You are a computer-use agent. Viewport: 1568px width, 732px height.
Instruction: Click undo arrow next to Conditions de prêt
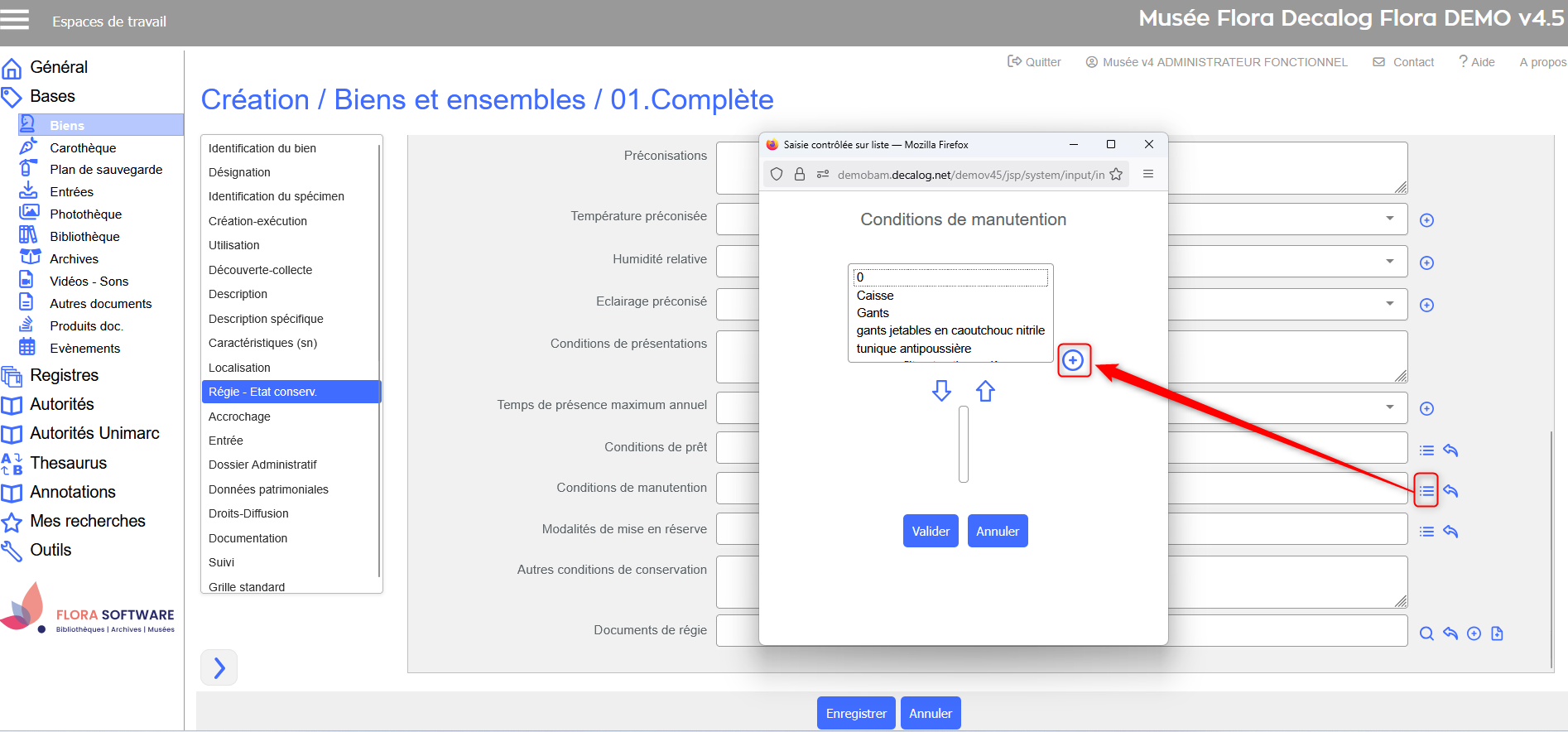(x=1450, y=450)
